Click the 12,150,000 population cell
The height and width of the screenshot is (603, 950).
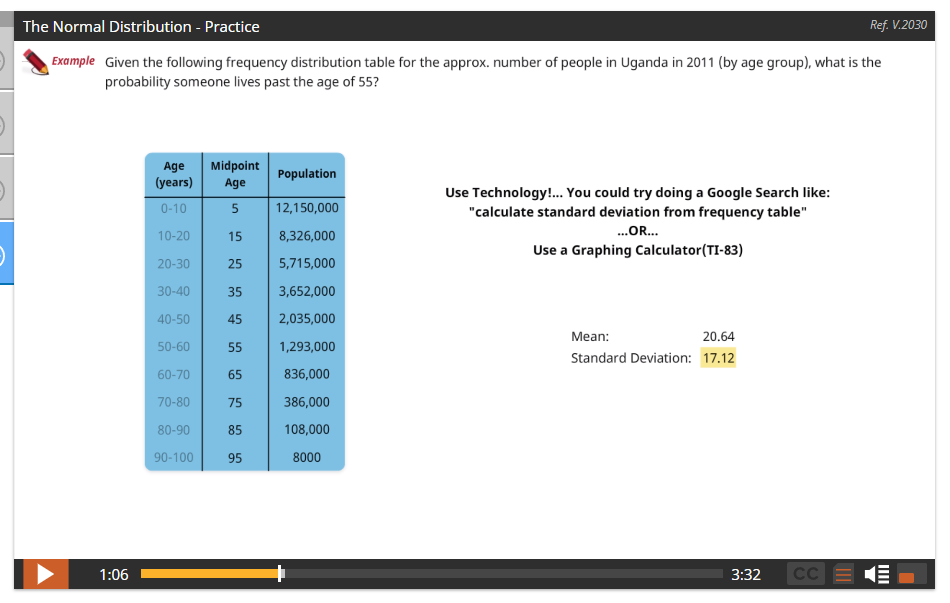[306, 208]
